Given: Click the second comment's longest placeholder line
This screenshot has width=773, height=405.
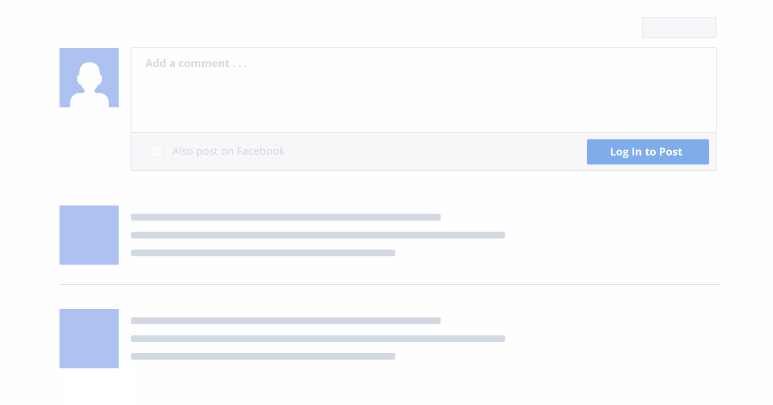Looking at the screenshot, I should (x=318, y=338).
